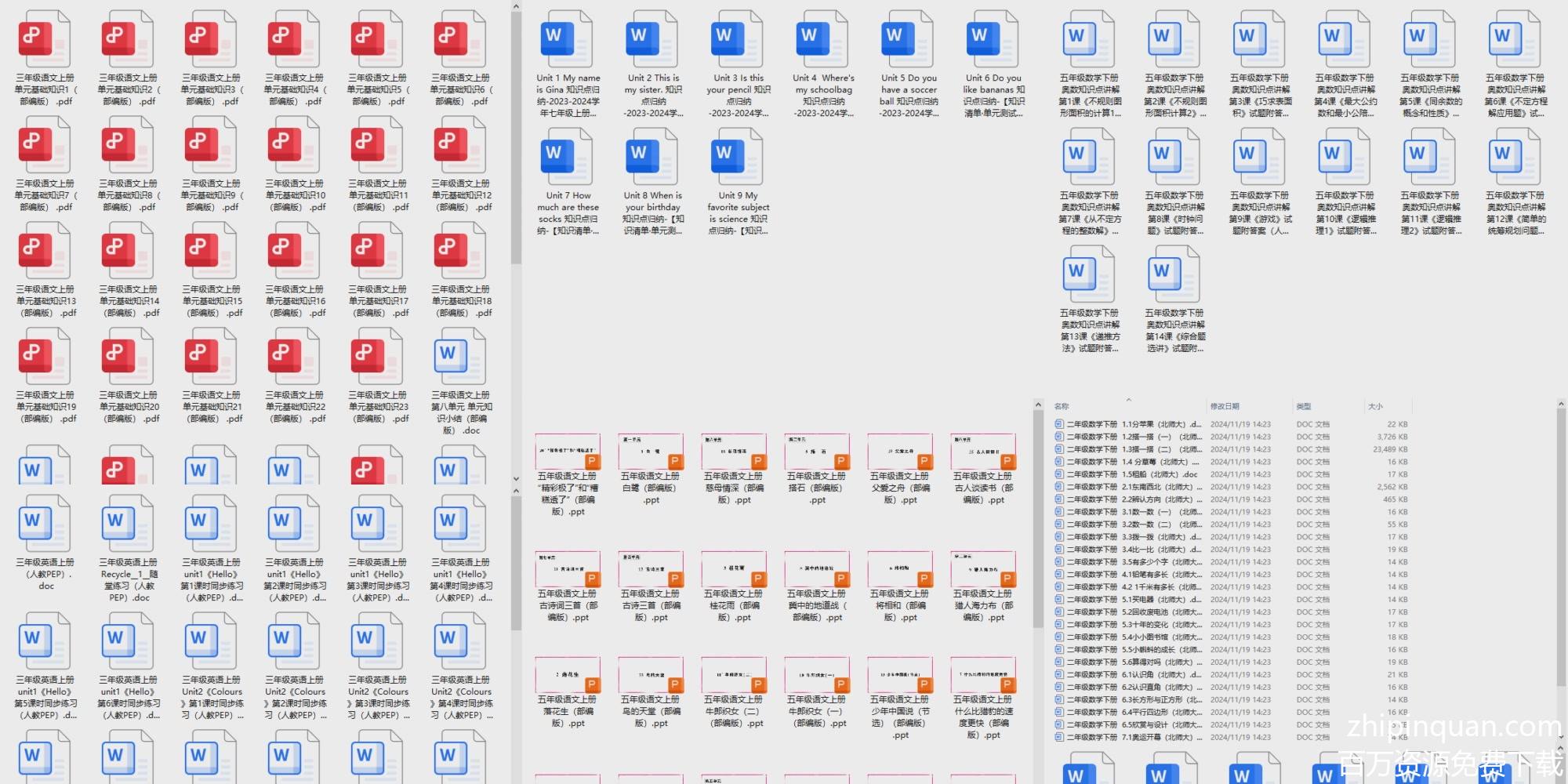Viewport: 1568px width, 784px height.
Task: Click the left pane scrollbar down arrow
Action: [x=516, y=478]
